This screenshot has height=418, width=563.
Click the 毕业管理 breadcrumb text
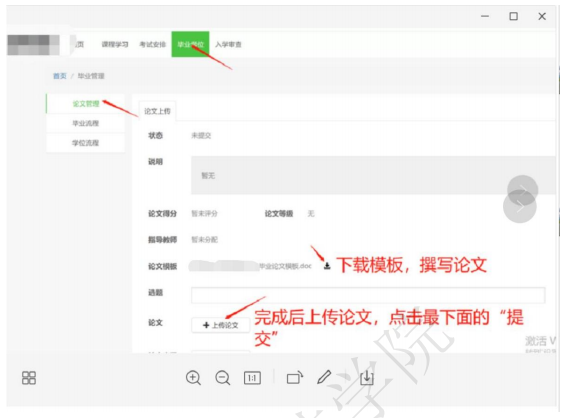tap(91, 76)
